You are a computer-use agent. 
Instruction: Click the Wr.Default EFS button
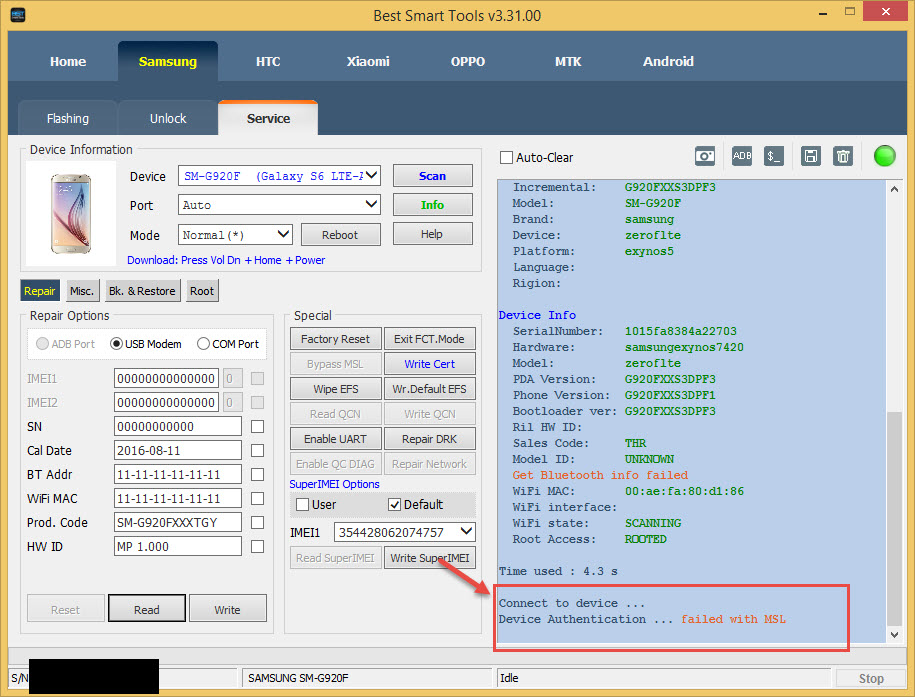point(429,389)
